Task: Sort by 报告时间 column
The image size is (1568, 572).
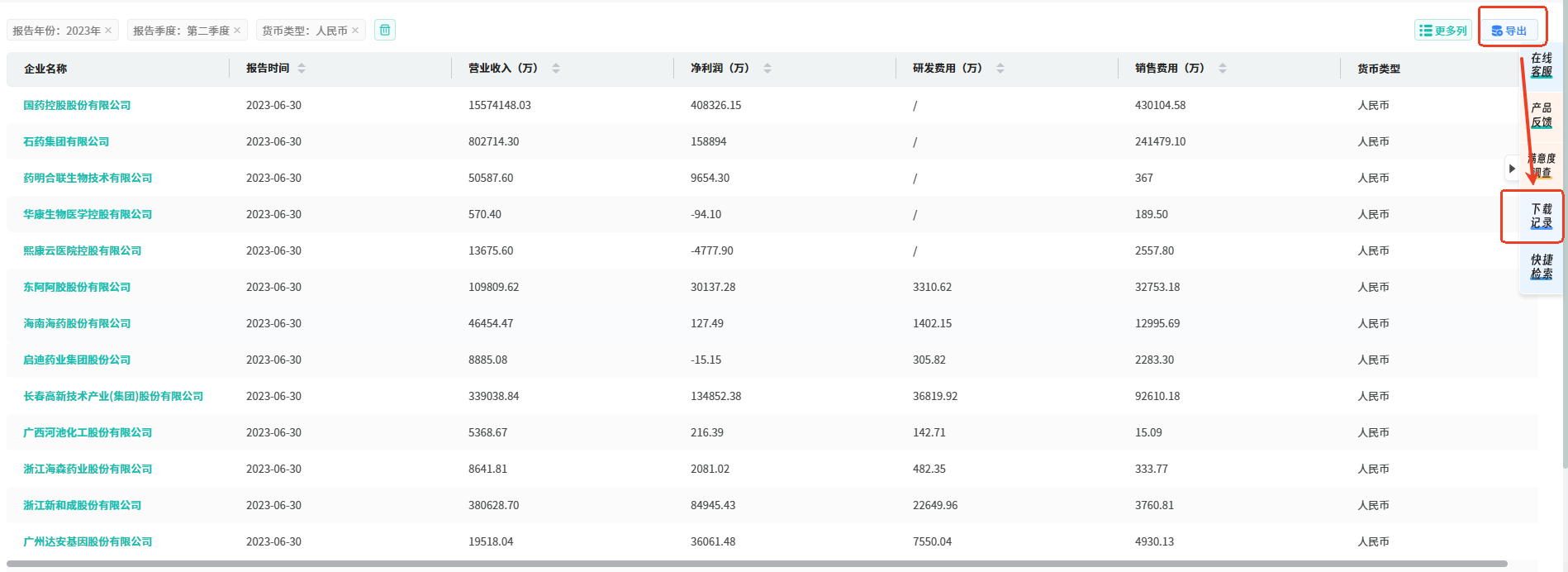Action: pos(302,69)
